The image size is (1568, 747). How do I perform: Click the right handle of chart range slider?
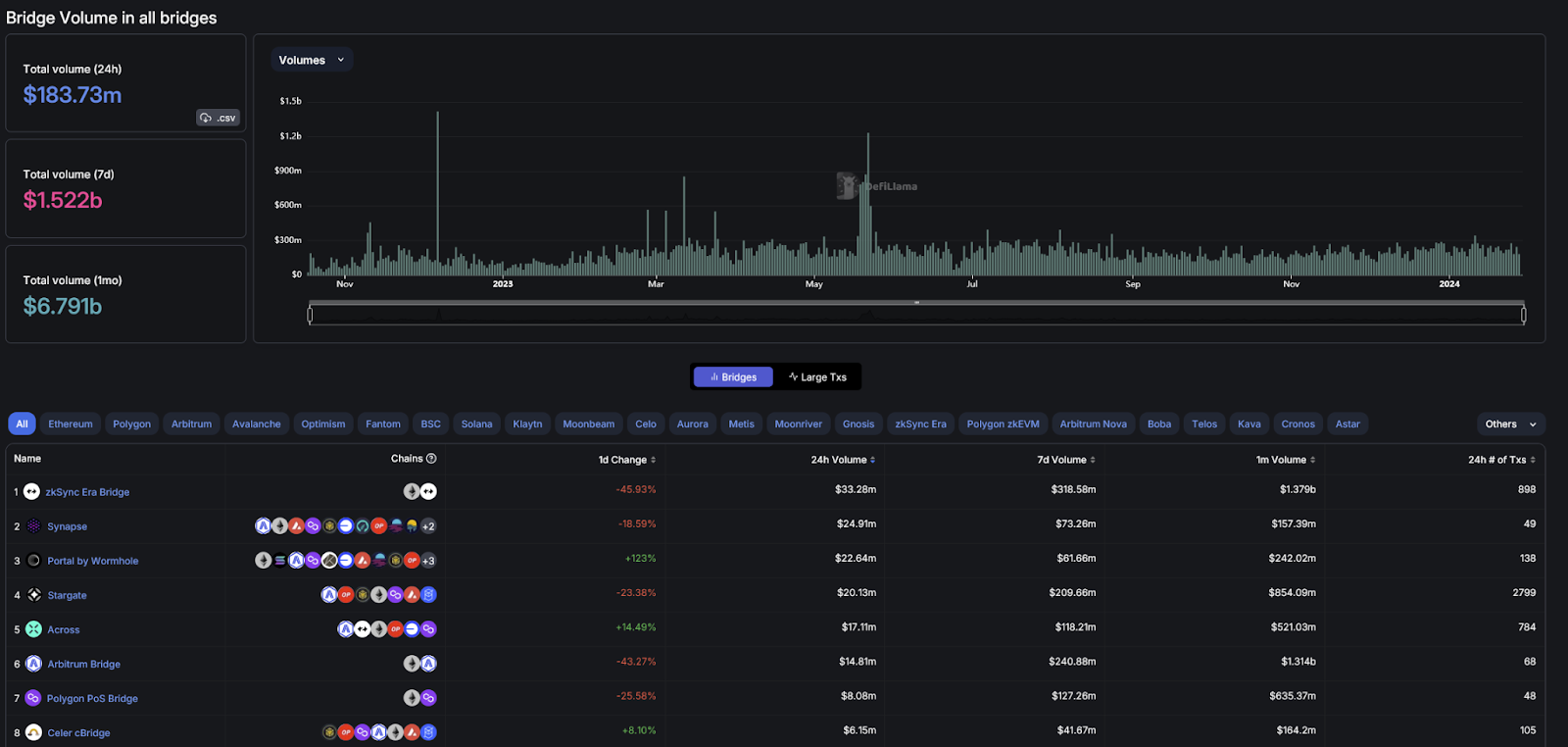pos(1524,315)
